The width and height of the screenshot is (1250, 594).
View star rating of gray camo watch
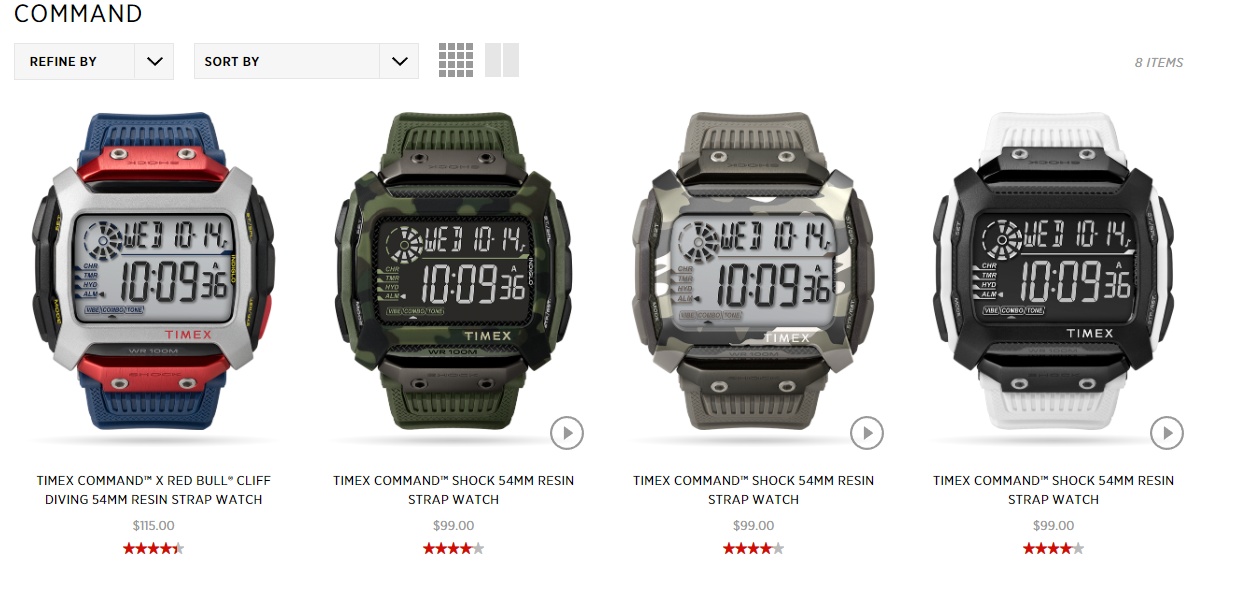[753, 548]
